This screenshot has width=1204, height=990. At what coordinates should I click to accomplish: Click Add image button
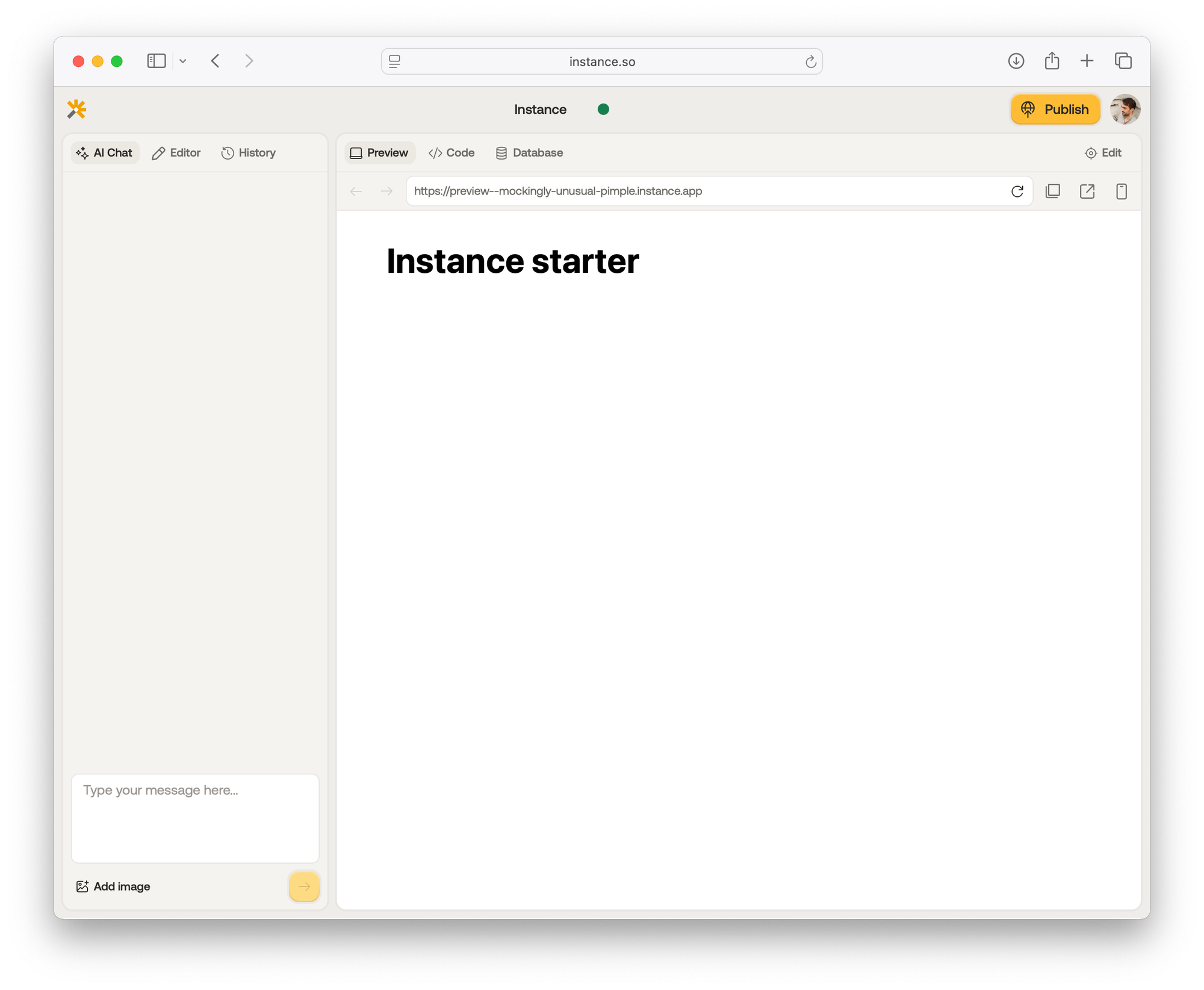(x=113, y=886)
